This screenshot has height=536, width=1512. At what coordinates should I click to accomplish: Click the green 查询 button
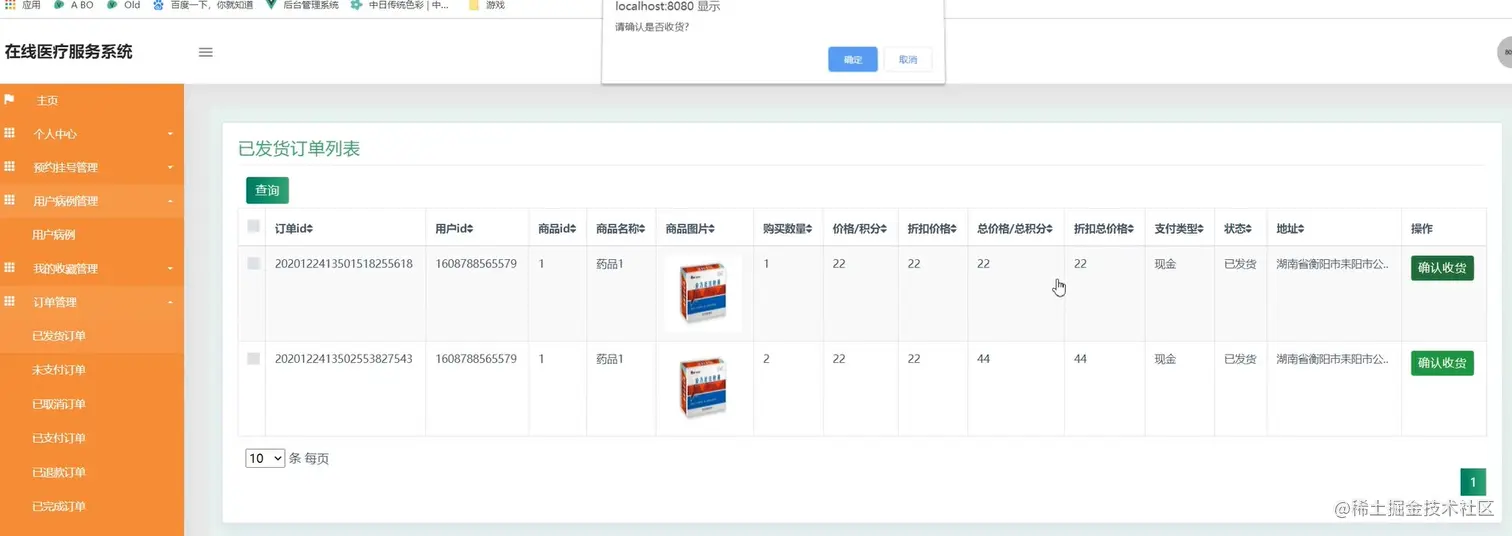click(267, 190)
